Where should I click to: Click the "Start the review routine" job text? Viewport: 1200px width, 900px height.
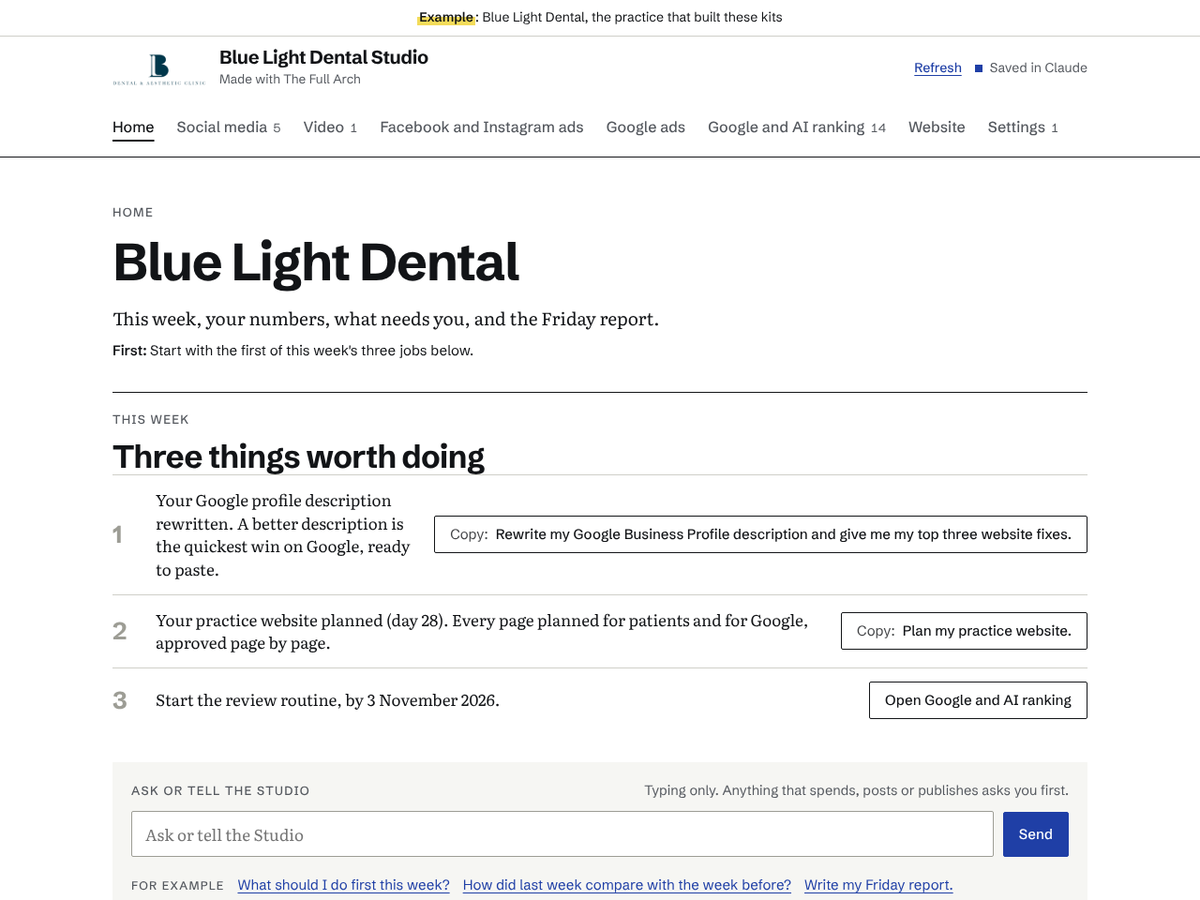point(328,700)
